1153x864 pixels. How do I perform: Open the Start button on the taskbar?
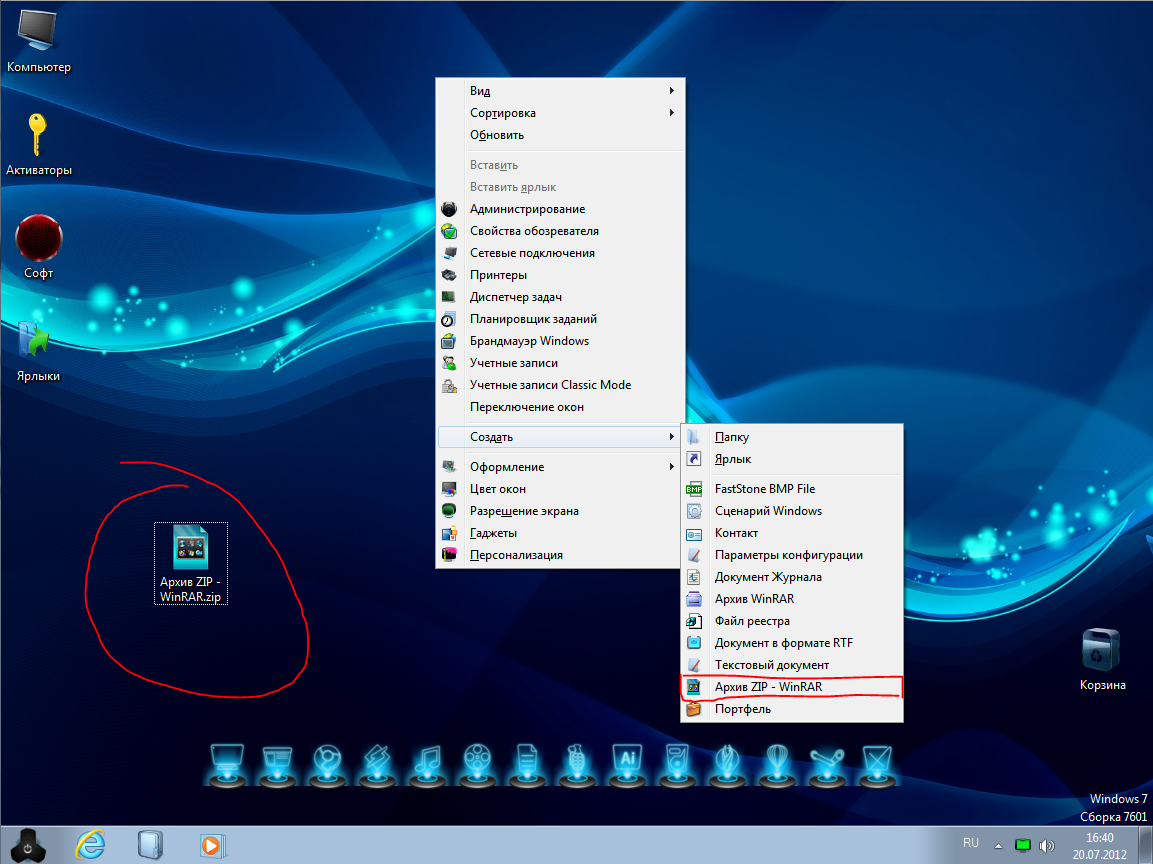pos(28,846)
